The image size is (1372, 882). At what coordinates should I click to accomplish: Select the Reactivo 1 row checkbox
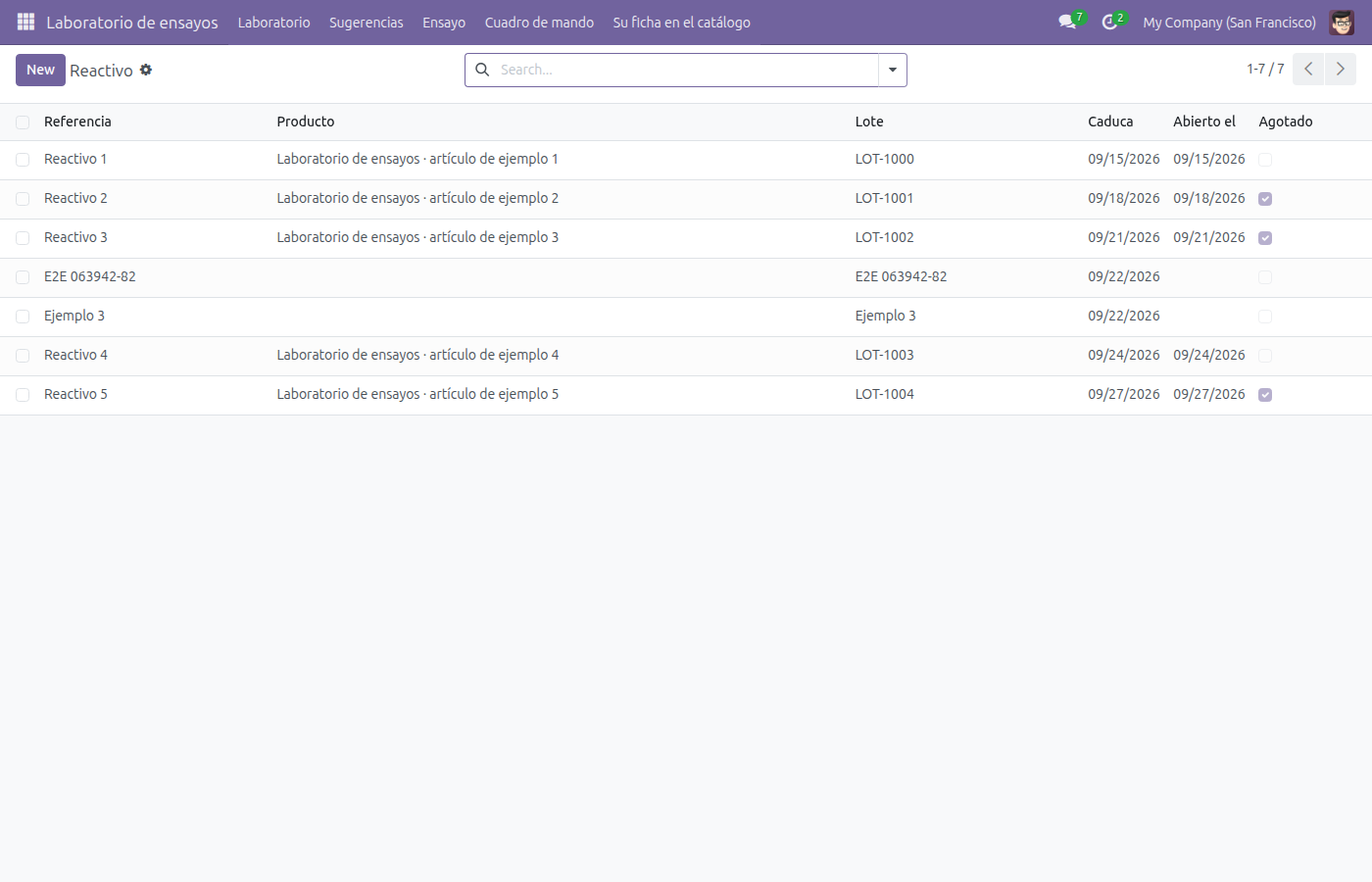point(23,160)
